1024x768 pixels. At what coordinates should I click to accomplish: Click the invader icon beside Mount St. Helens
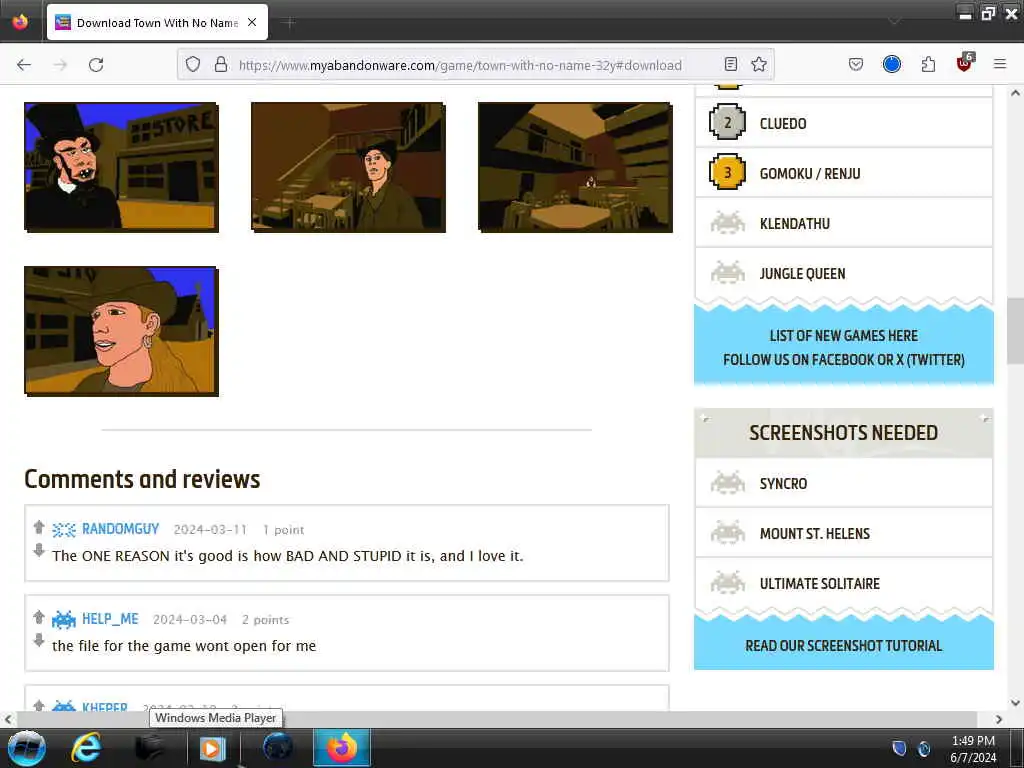pyautogui.click(x=728, y=533)
